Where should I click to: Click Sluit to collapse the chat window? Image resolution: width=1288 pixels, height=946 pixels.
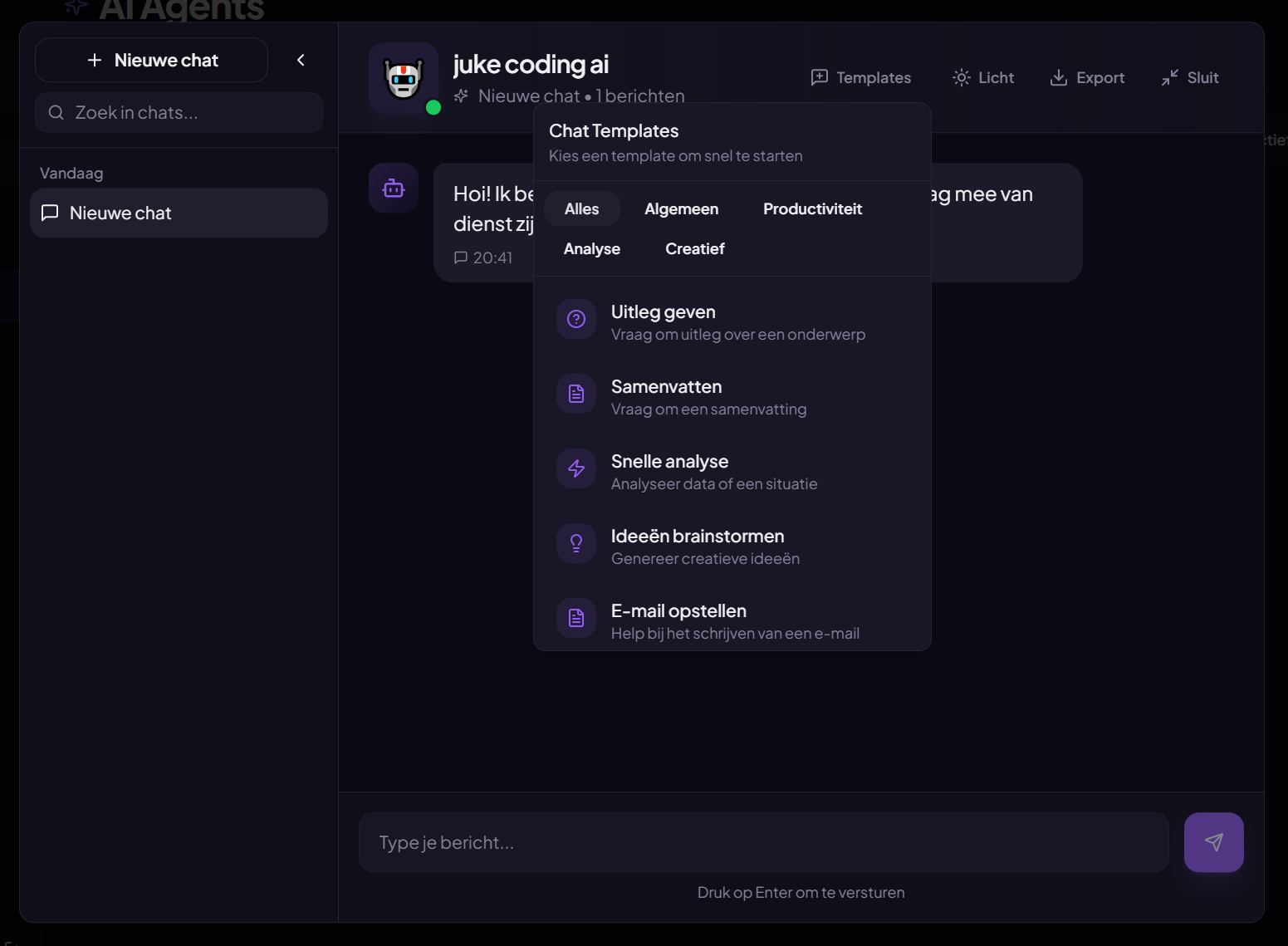point(1189,77)
